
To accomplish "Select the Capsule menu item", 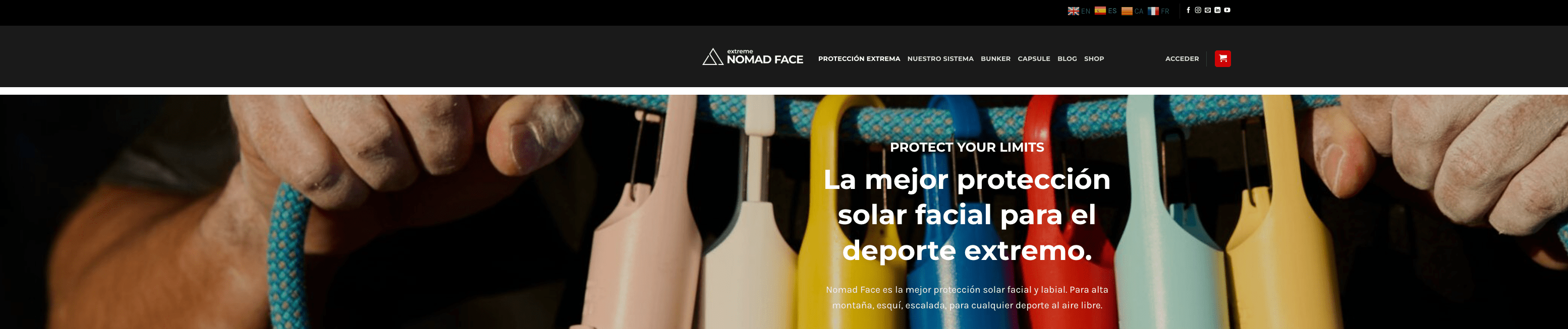I will [1034, 59].
